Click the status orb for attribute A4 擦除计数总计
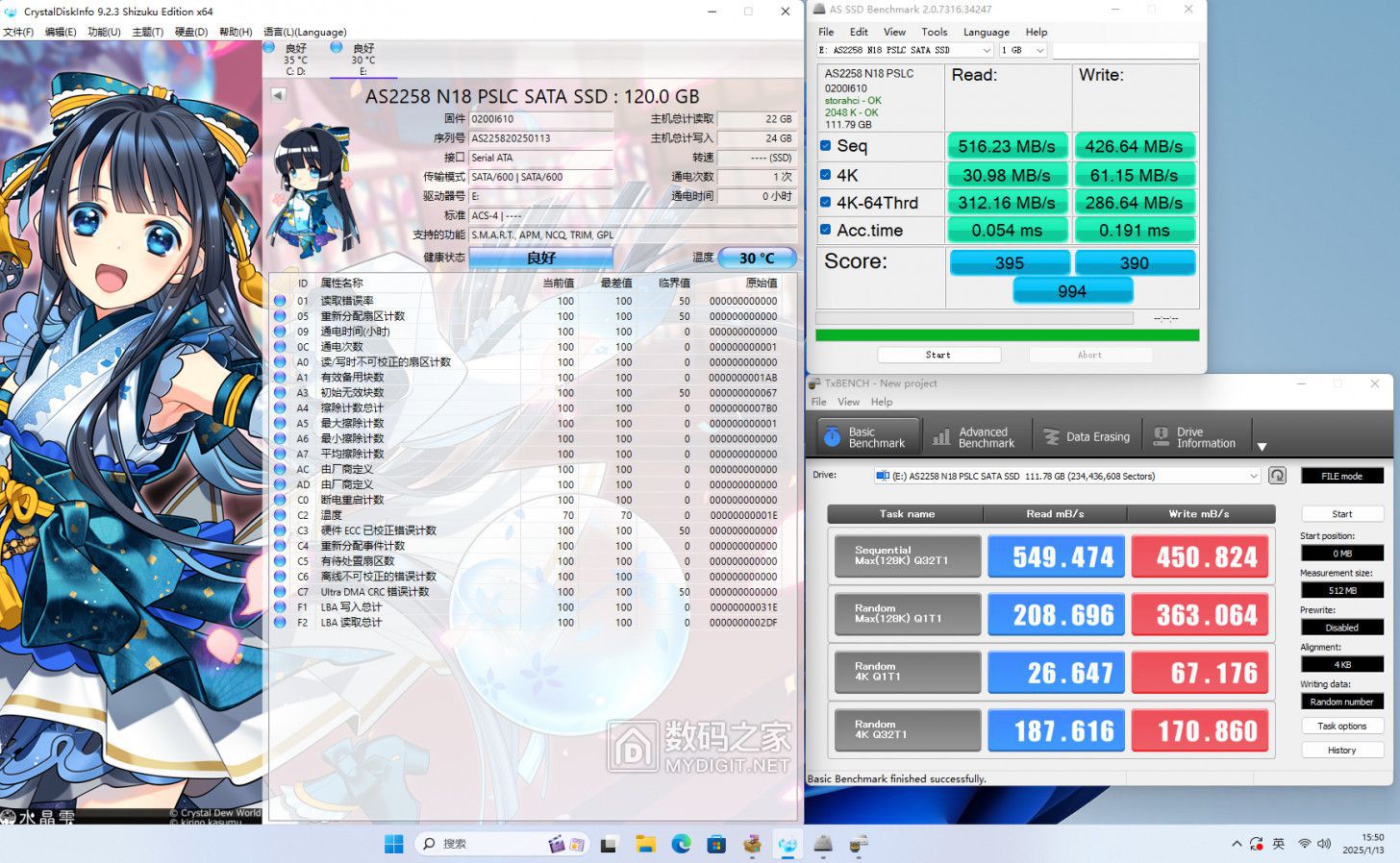Screen dimensions: 1400x863 coord(280,407)
